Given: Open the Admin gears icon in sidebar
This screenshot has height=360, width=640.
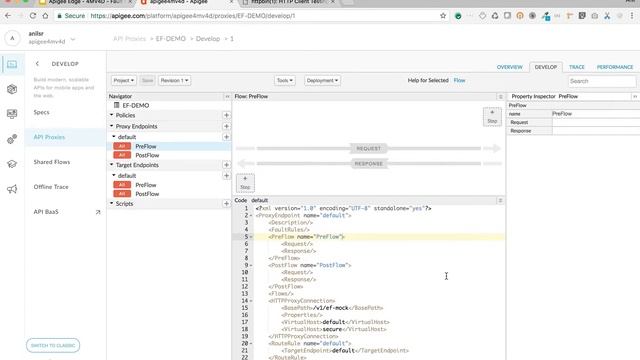Looking at the screenshot, I should 12,139.
